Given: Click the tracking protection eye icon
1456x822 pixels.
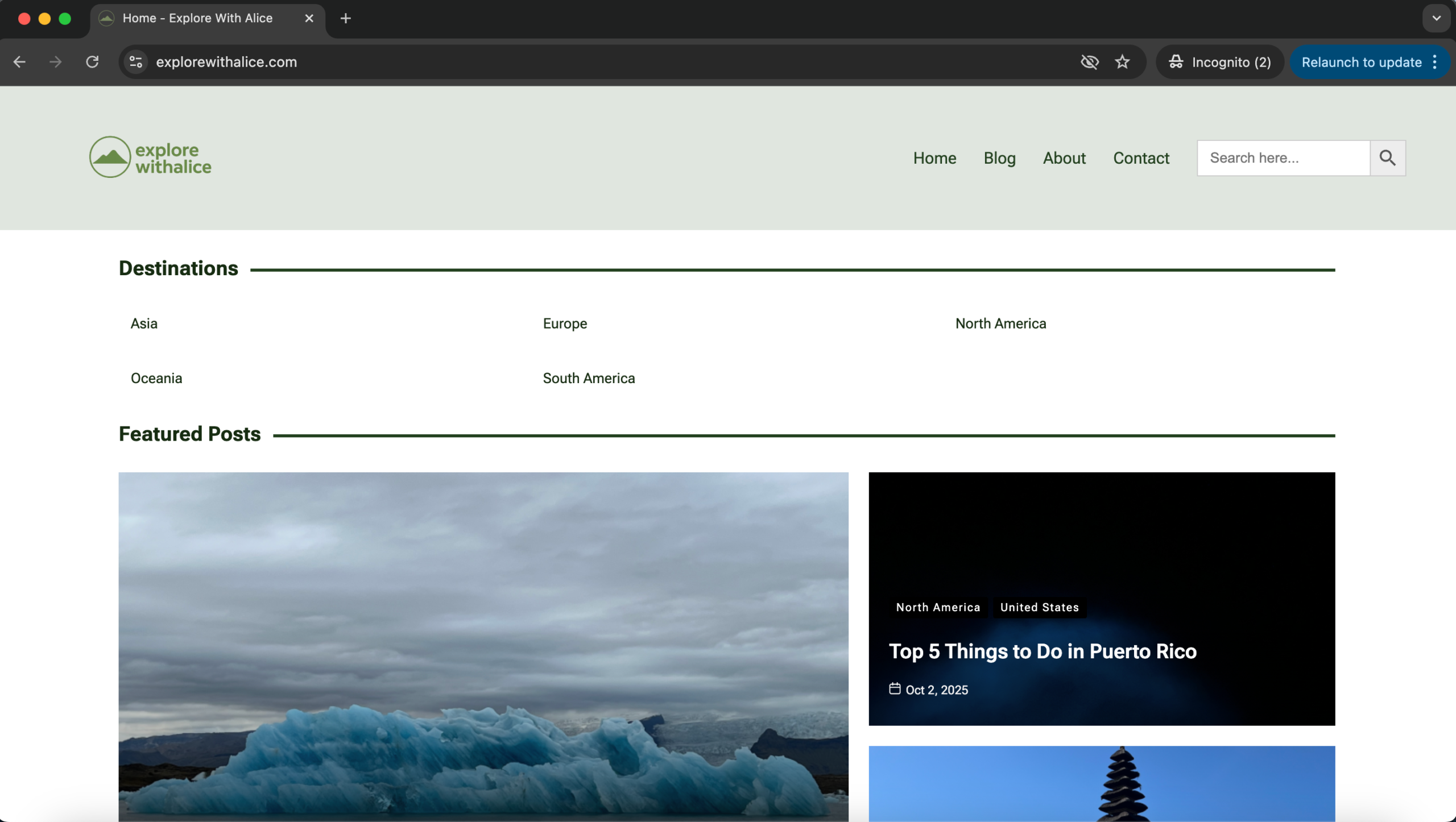Looking at the screenshot, I should pos(1089,62).
